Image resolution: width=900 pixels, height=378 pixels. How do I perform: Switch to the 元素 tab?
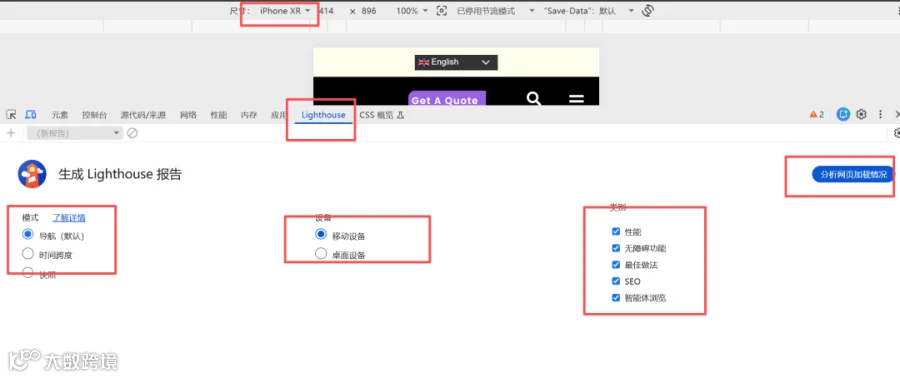point(60,115)
